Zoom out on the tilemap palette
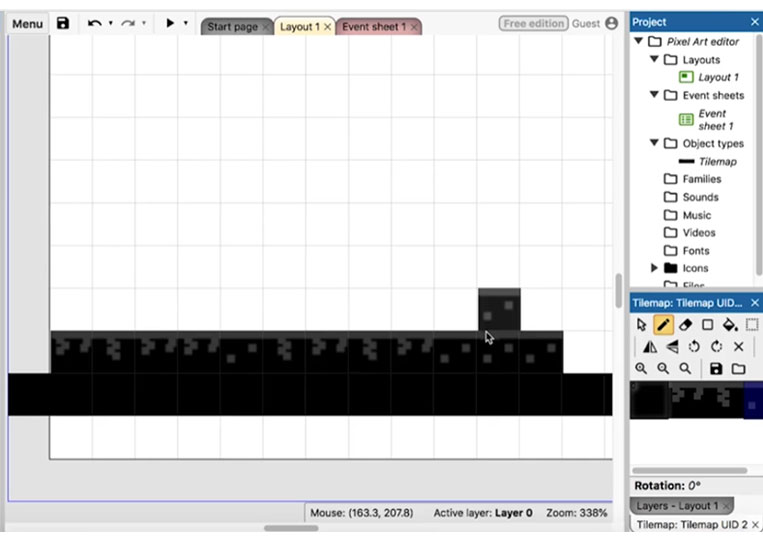The height and width of the screenshot is (541, 763). [x=663, y=369]
